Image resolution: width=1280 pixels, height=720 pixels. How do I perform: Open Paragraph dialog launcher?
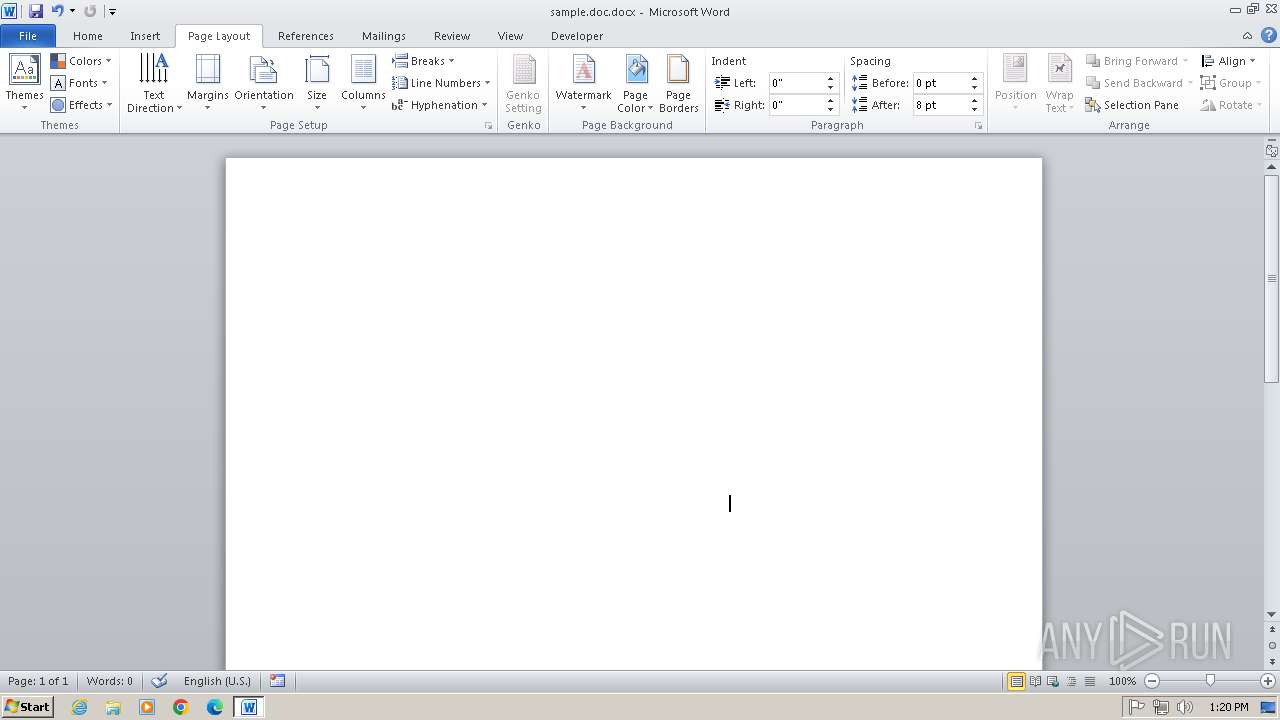[x=978, y=126]
